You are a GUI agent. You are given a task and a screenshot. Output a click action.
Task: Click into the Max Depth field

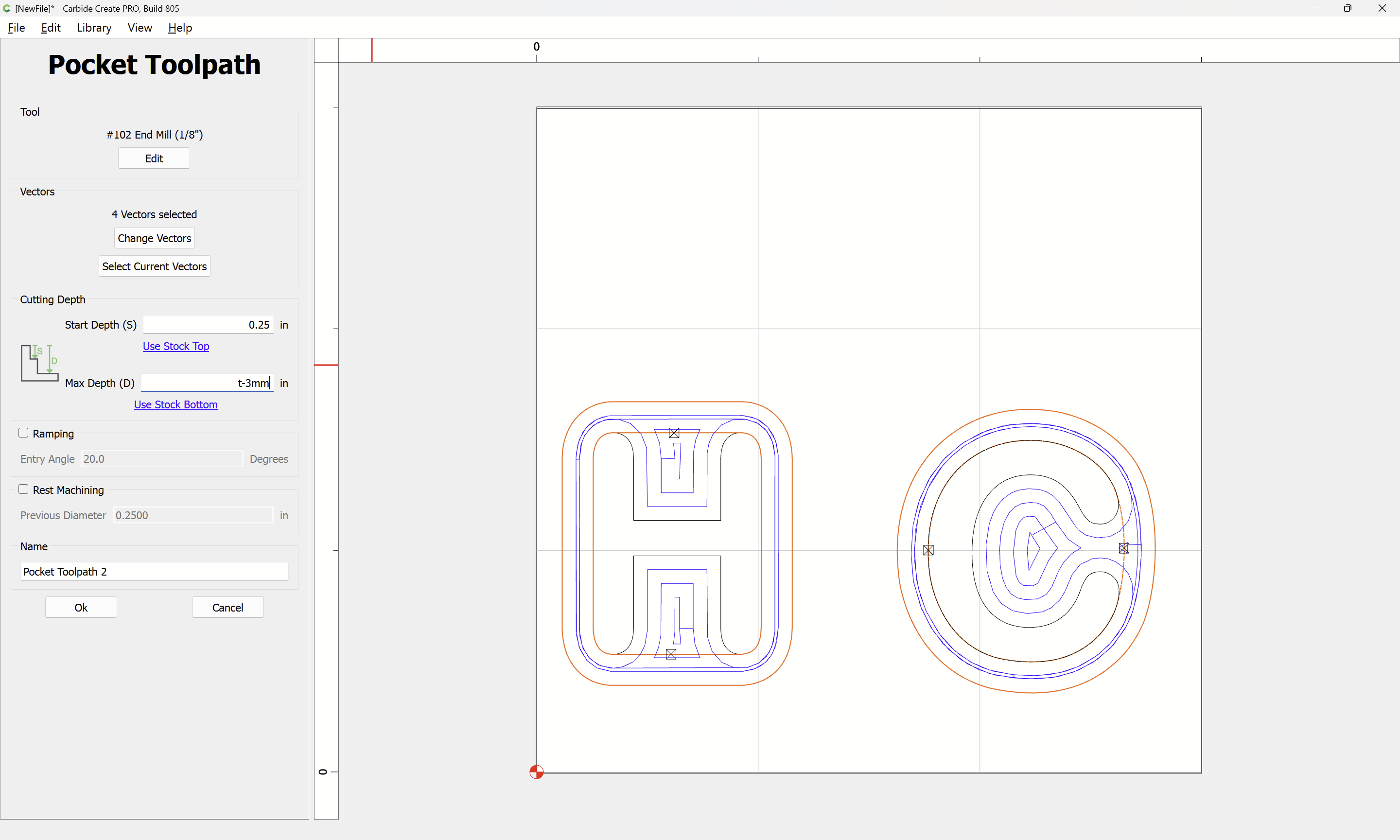[208, 383]
